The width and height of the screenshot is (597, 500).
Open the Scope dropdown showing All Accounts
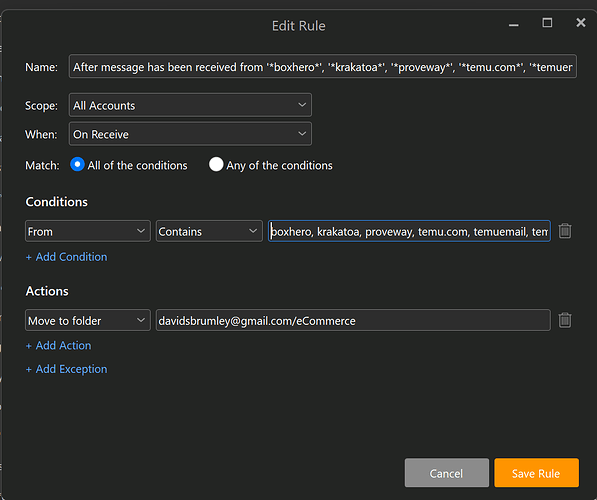[x=190, y=105]
